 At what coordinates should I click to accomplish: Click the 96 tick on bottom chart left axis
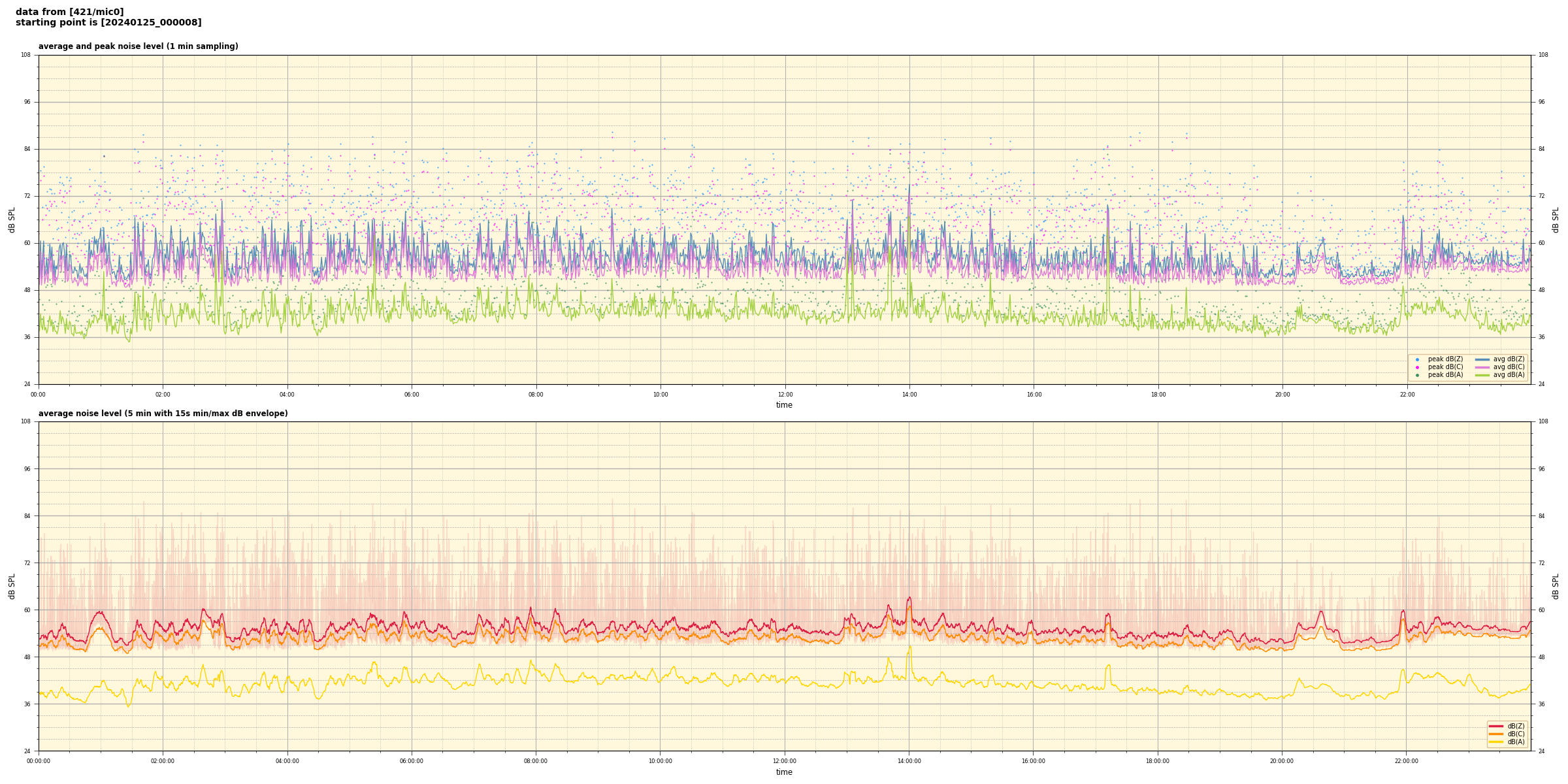coord(26,468)
